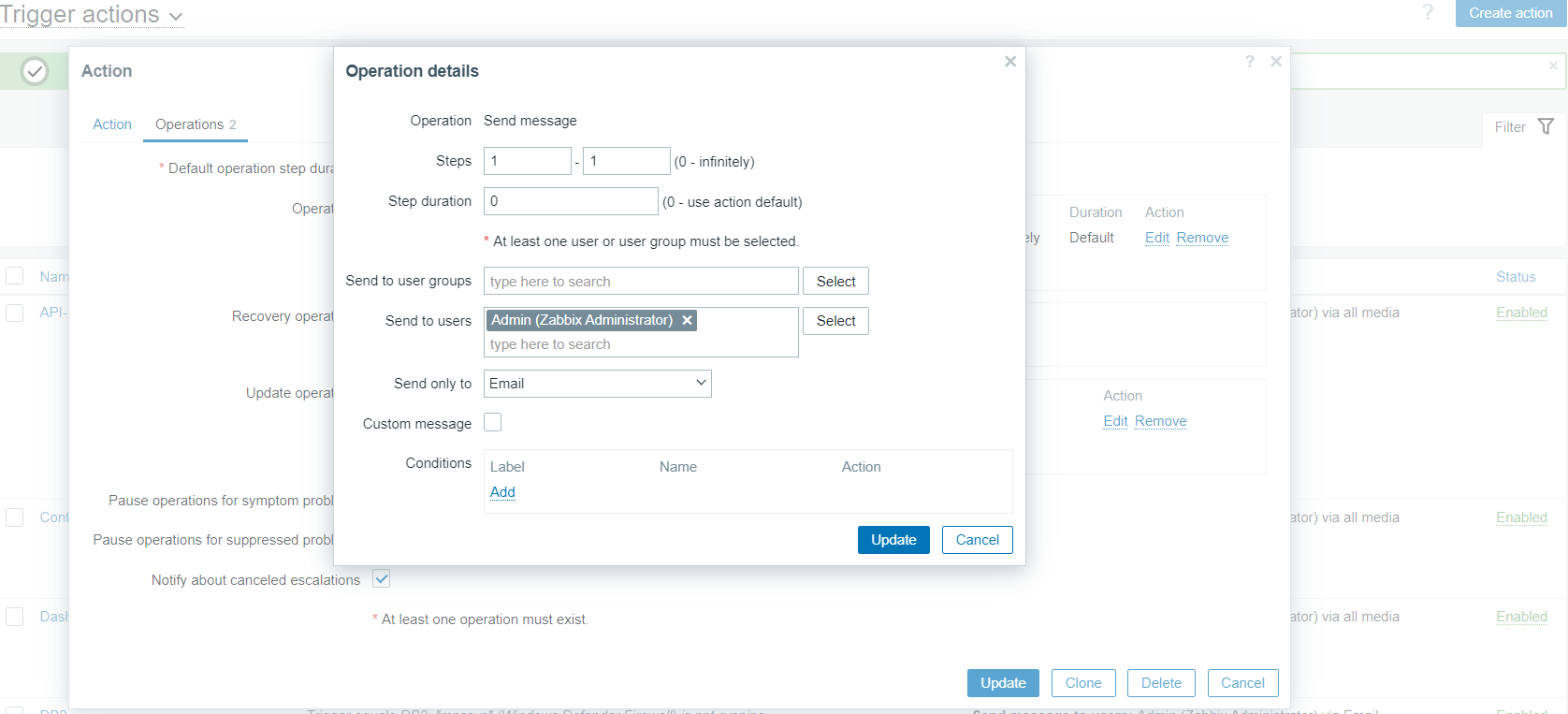Screen dimensions: 1568x714
Task: Open the Operations tab
Action: click(195, 124)
